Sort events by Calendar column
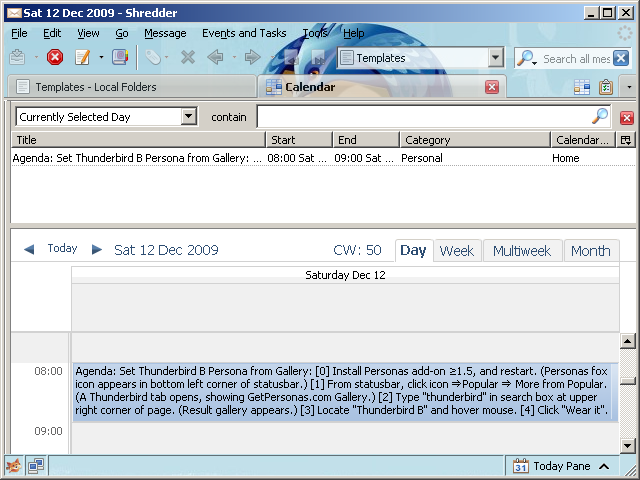 tap(583, 140)
